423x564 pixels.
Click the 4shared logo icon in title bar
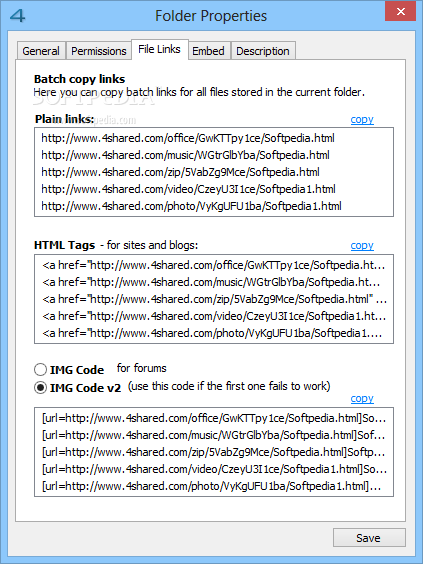click(17, 16)
